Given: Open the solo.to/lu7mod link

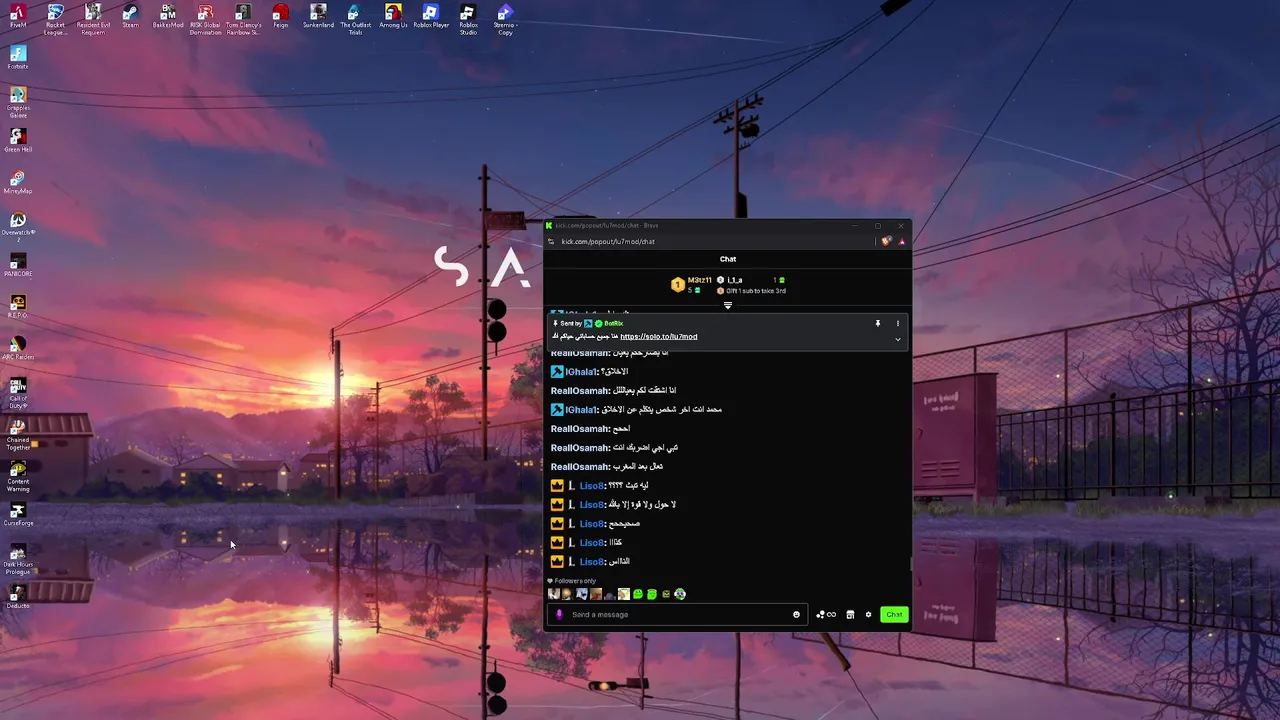Looking at the screenshot, I should 659,337.
